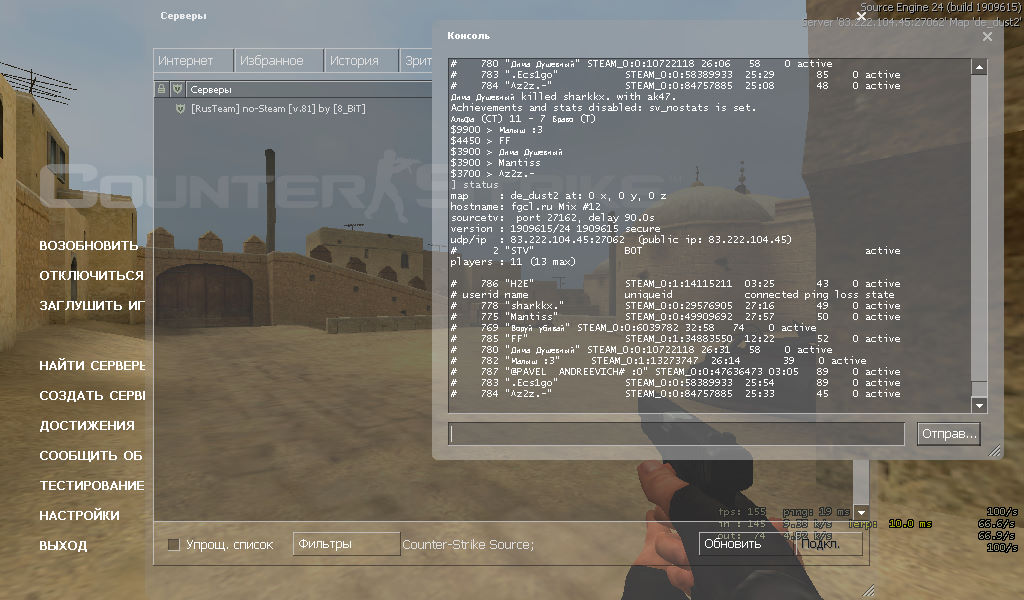Screen dimensions: 1024x600
Task: Choose ВЫХОД from main menu
Action: click(63, 546)
